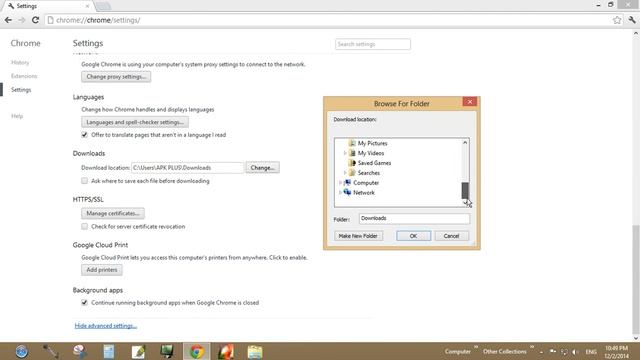This screenshot has height=360, width=640.
Task: Open the Chrome wrench menu
Action: pyautogui.click(x=632, y=20)
